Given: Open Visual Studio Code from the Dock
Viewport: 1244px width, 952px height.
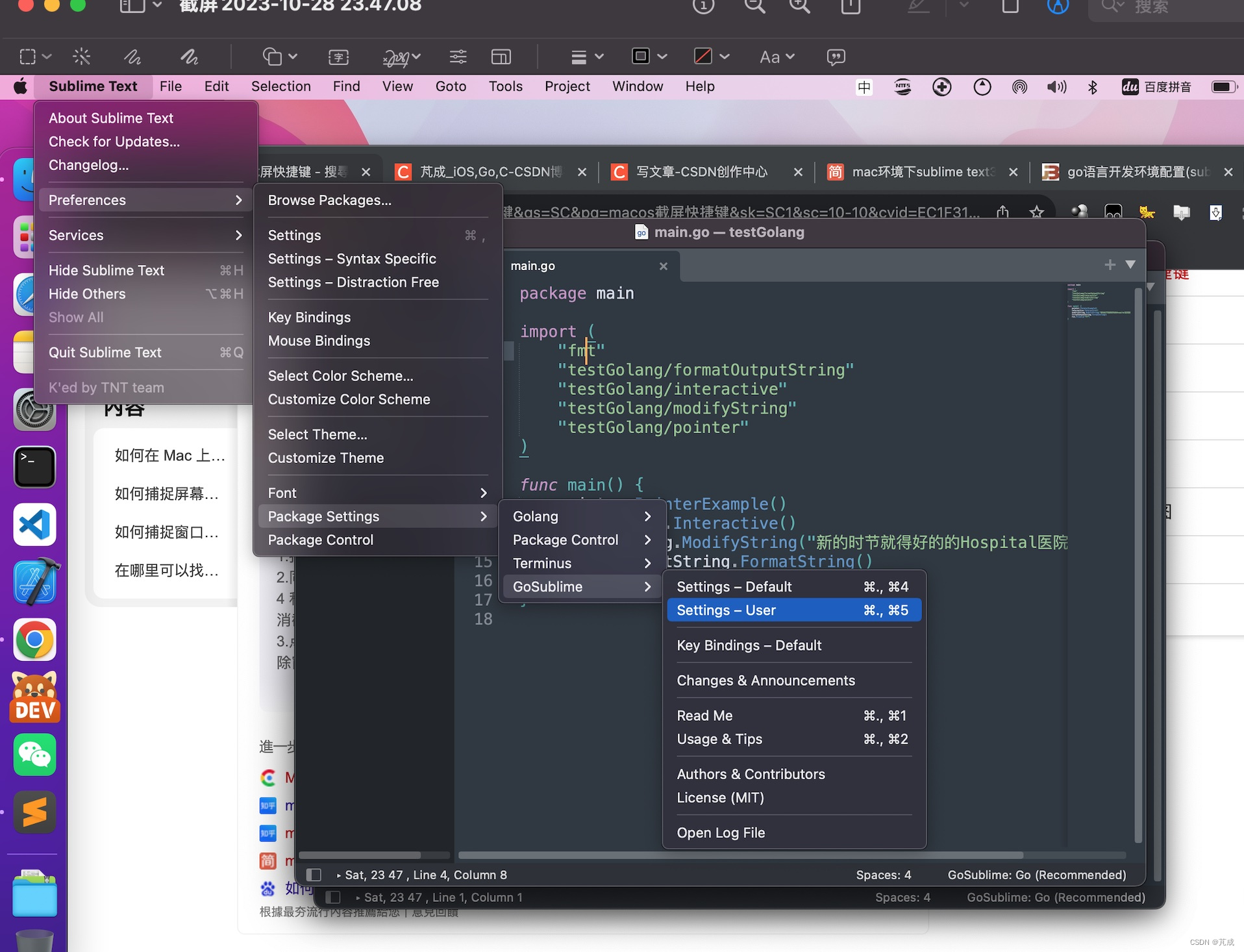Looking at the screenshot, I should coord(34,525).
